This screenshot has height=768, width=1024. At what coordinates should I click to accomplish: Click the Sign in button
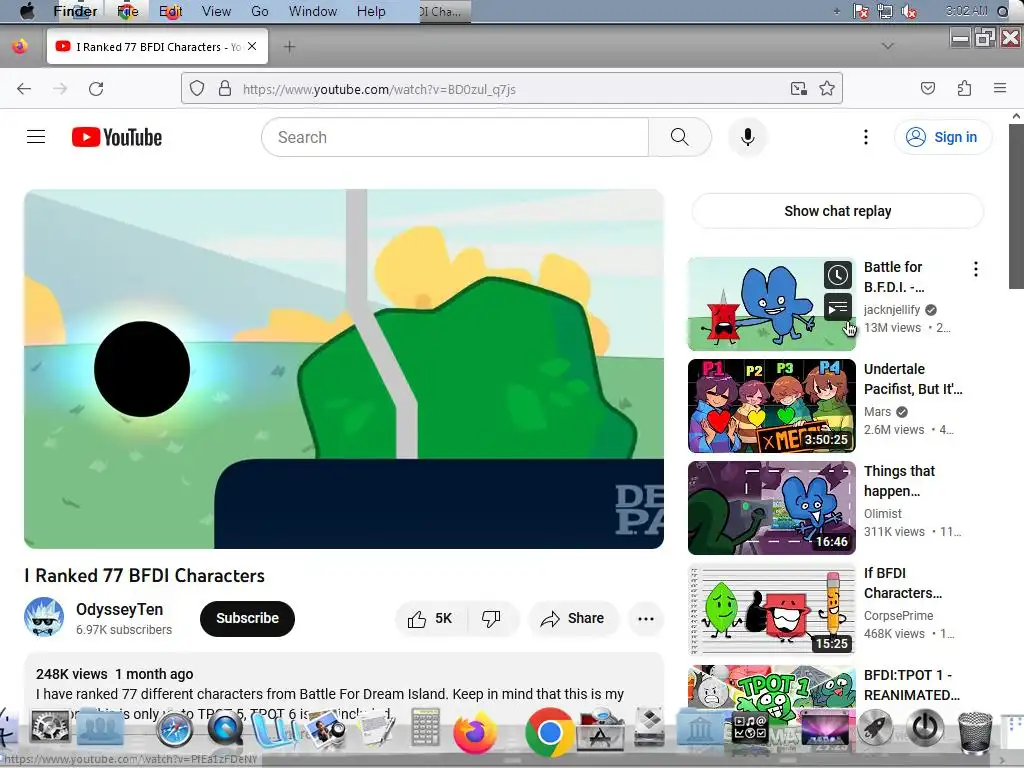tap(942, 137)
